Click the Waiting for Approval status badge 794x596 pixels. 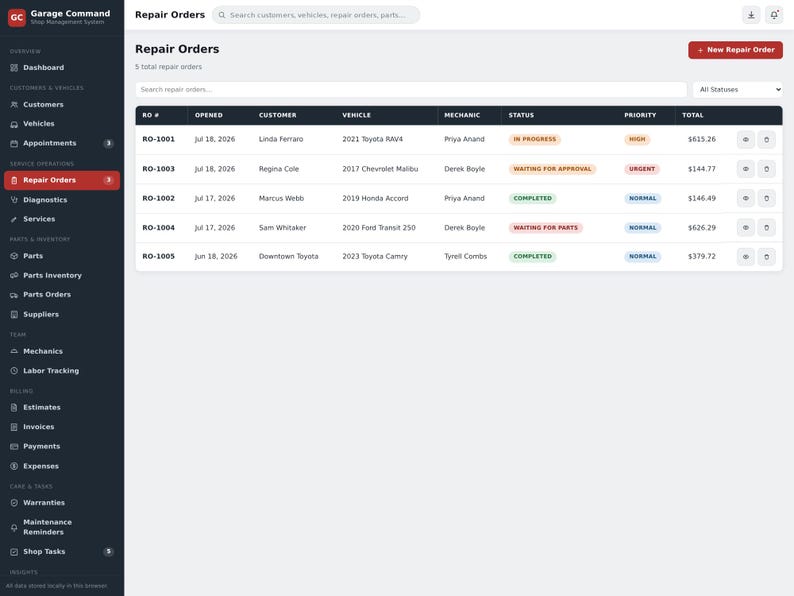point(552,169)
